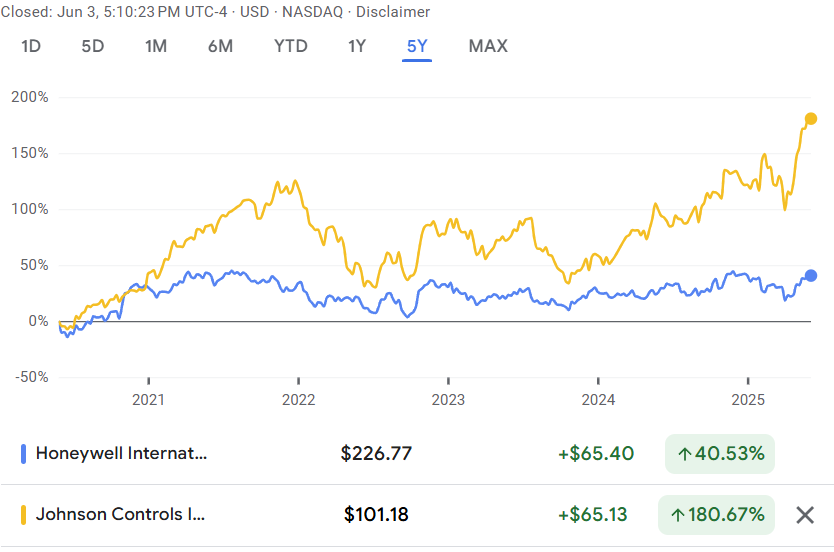Click the yellow Johnson Controls endpoint dot

[x=811, y=119]
